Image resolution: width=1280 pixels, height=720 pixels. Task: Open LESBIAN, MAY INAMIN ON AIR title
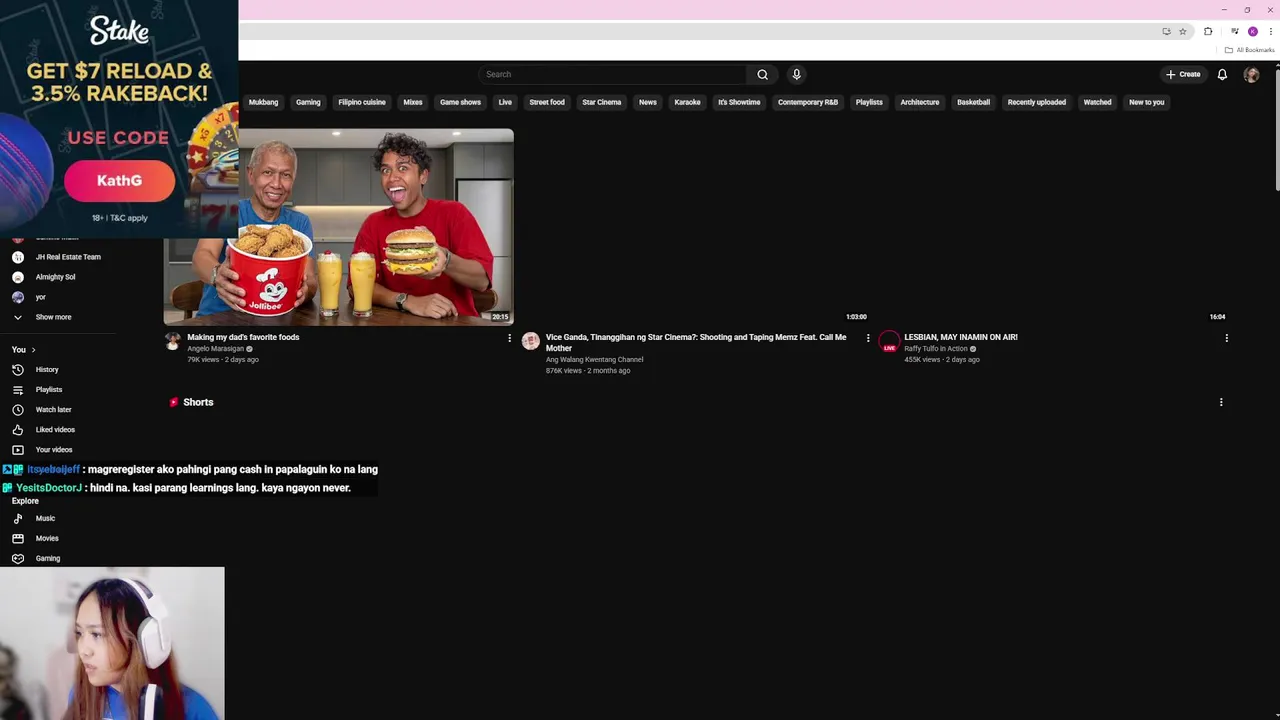point(961,337)
